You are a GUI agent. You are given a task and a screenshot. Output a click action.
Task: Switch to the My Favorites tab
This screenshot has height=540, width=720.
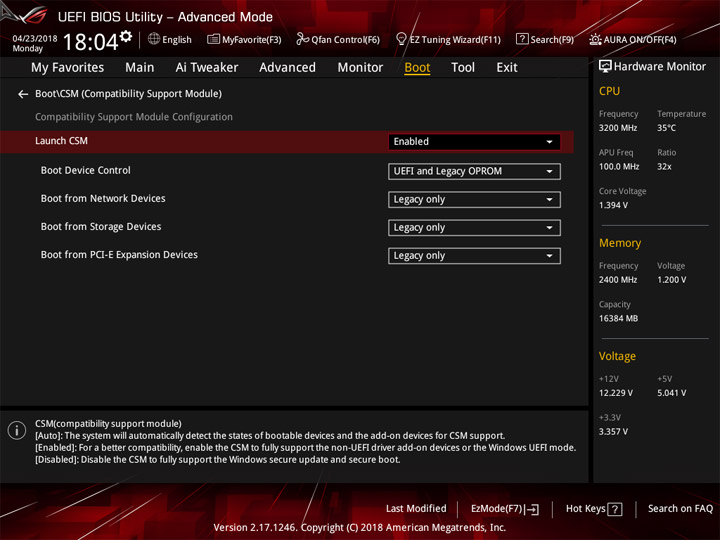pos(68,68)
